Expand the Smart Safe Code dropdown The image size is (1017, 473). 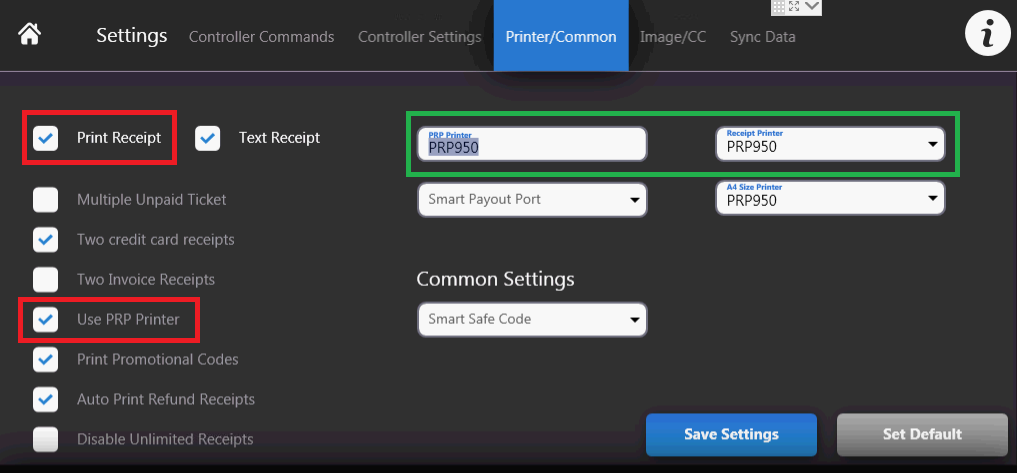pos(532,320)
